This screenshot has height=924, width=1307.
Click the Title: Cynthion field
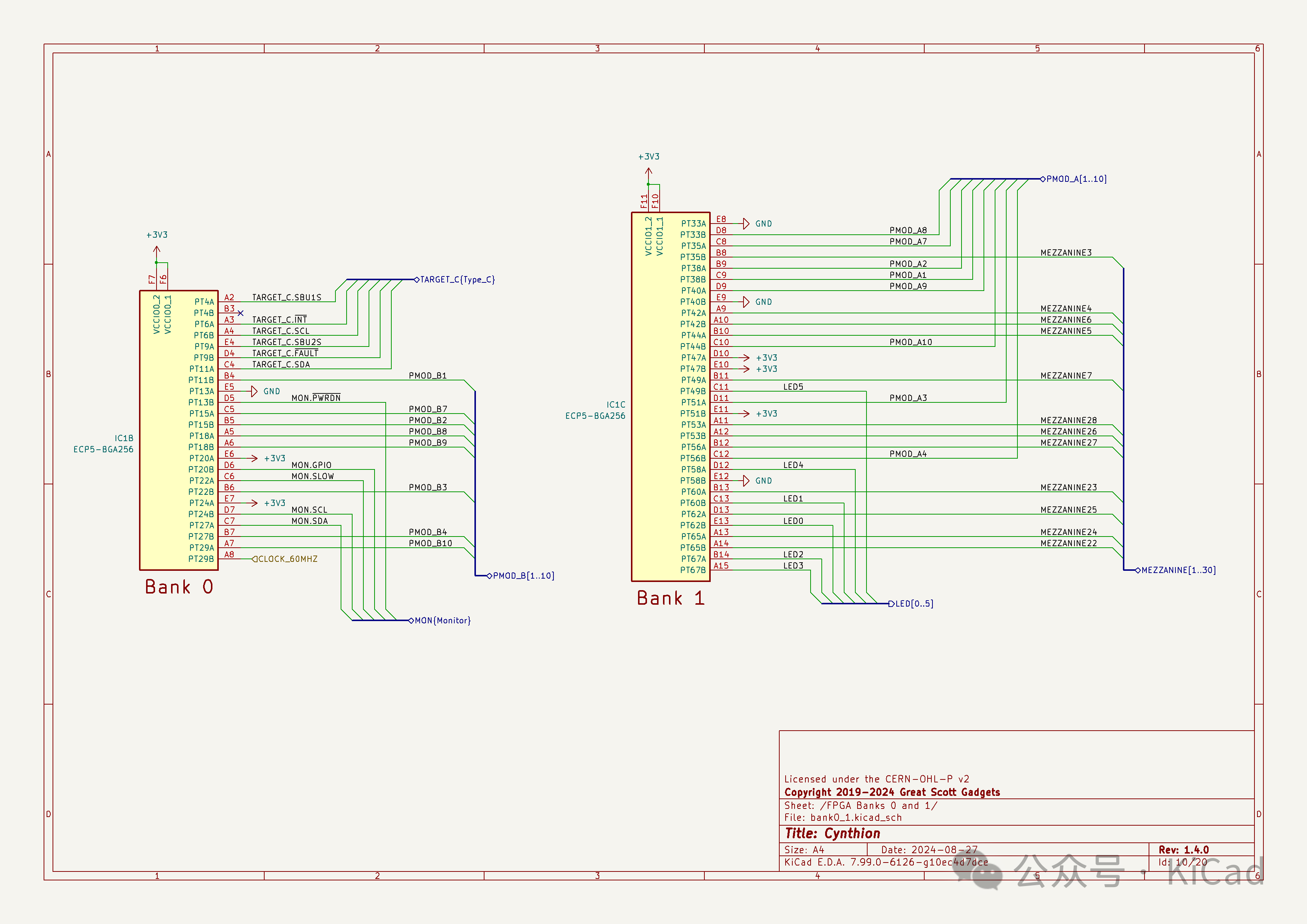[x=832, y=833]
